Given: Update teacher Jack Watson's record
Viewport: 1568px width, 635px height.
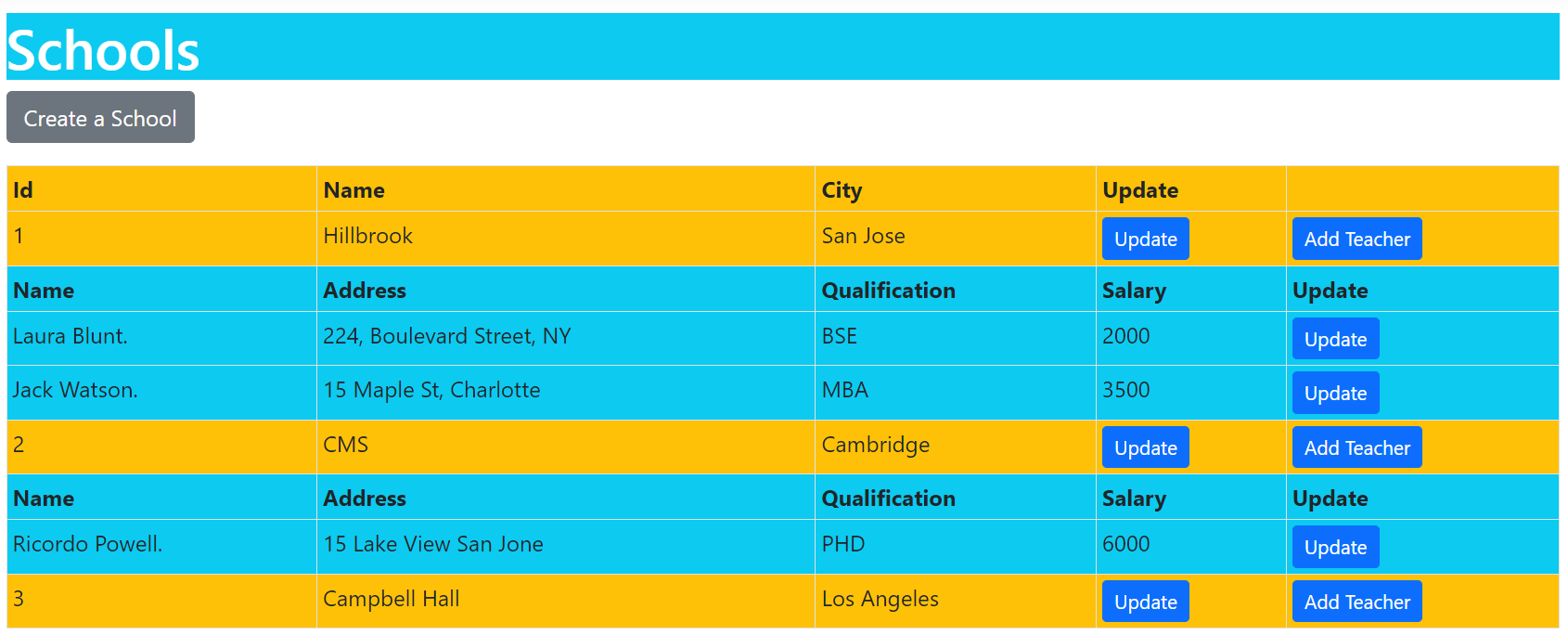Looking at the screenshot, I should (x=1335, y=393).
